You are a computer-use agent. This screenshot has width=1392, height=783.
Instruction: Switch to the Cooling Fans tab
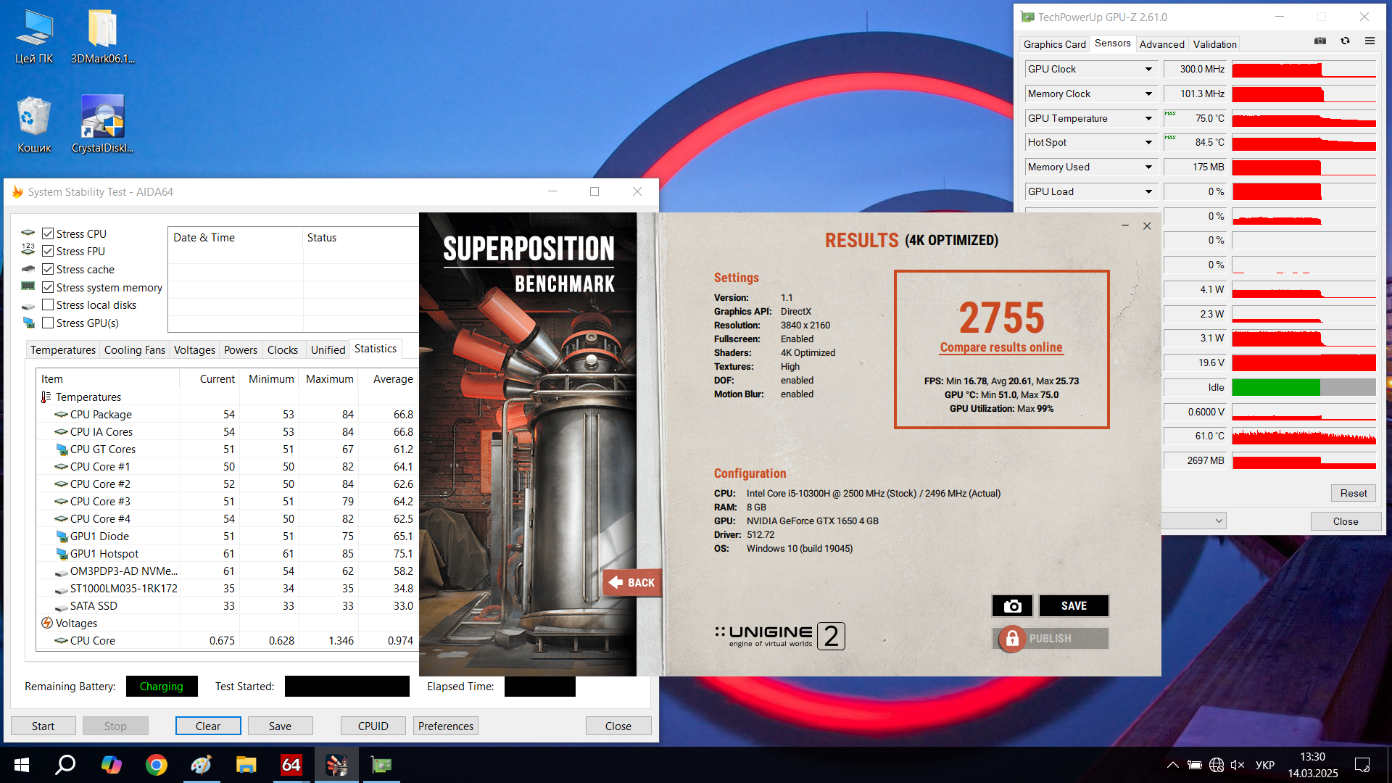pos(135,350)
